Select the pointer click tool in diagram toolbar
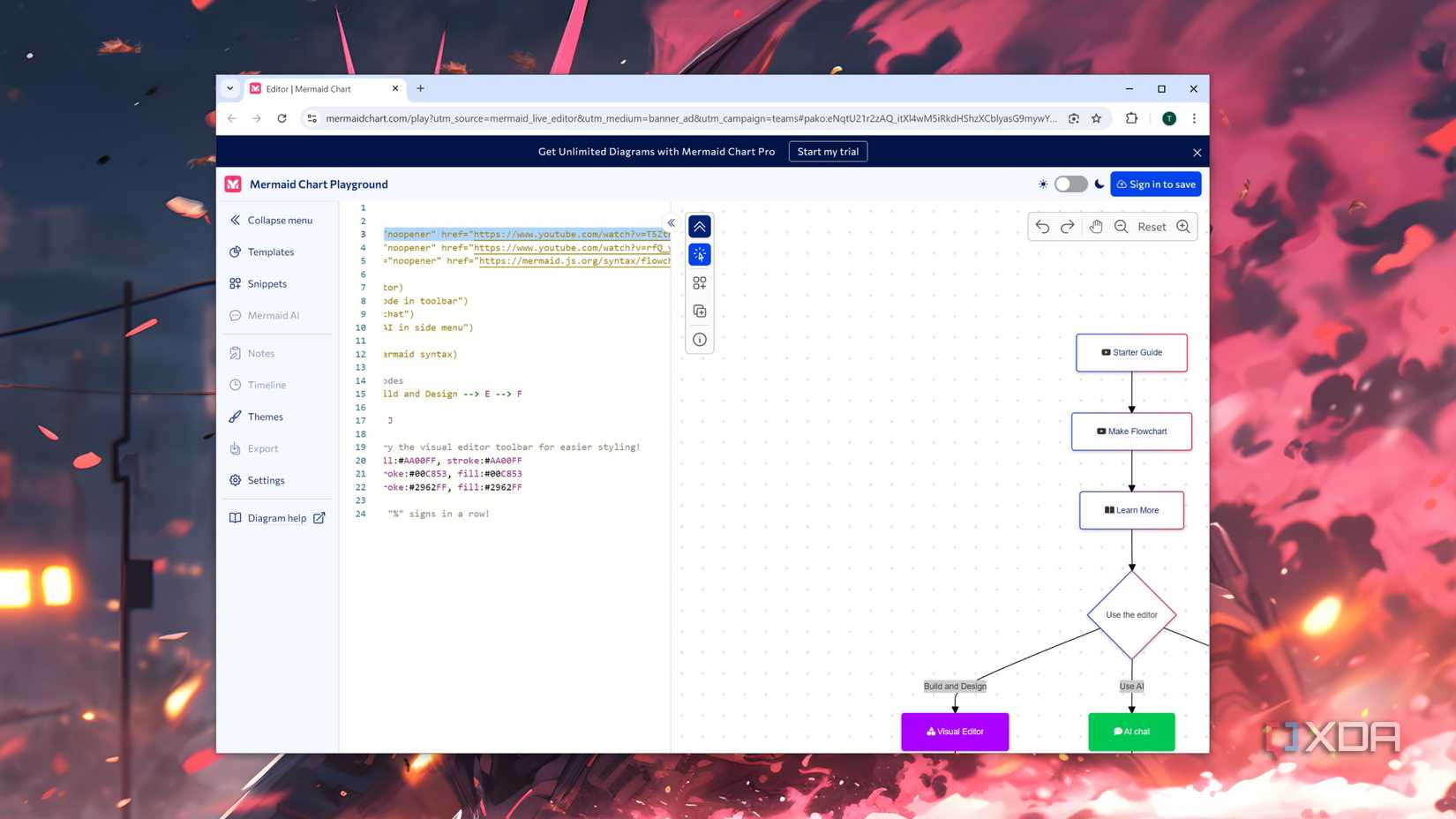 [700, 255]
